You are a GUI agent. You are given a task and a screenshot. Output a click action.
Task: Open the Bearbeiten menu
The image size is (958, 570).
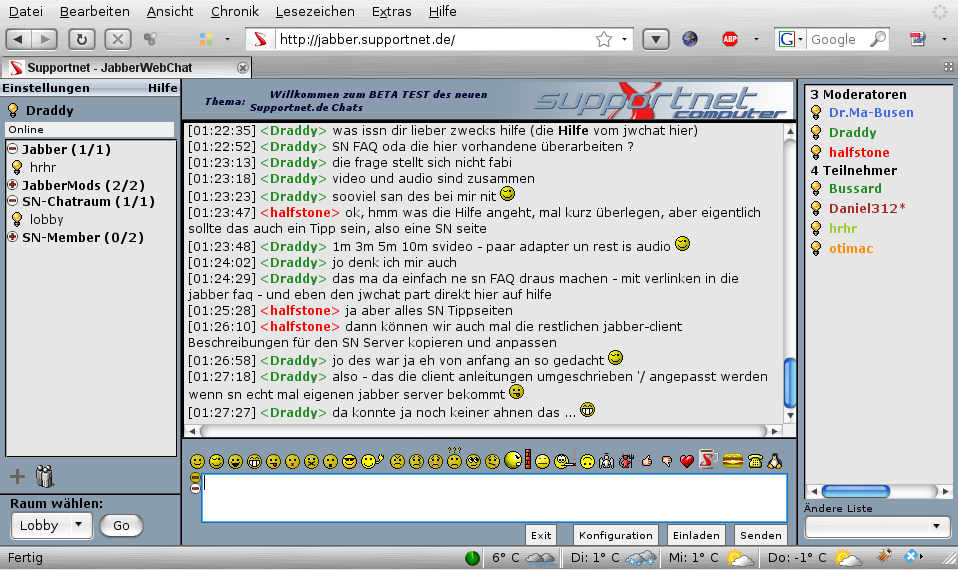tap(95, 12)
